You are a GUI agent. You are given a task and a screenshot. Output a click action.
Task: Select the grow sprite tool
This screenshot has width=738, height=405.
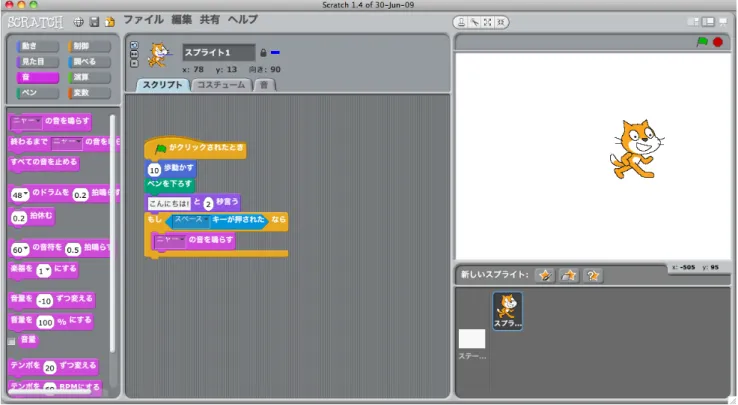(488, 22)
